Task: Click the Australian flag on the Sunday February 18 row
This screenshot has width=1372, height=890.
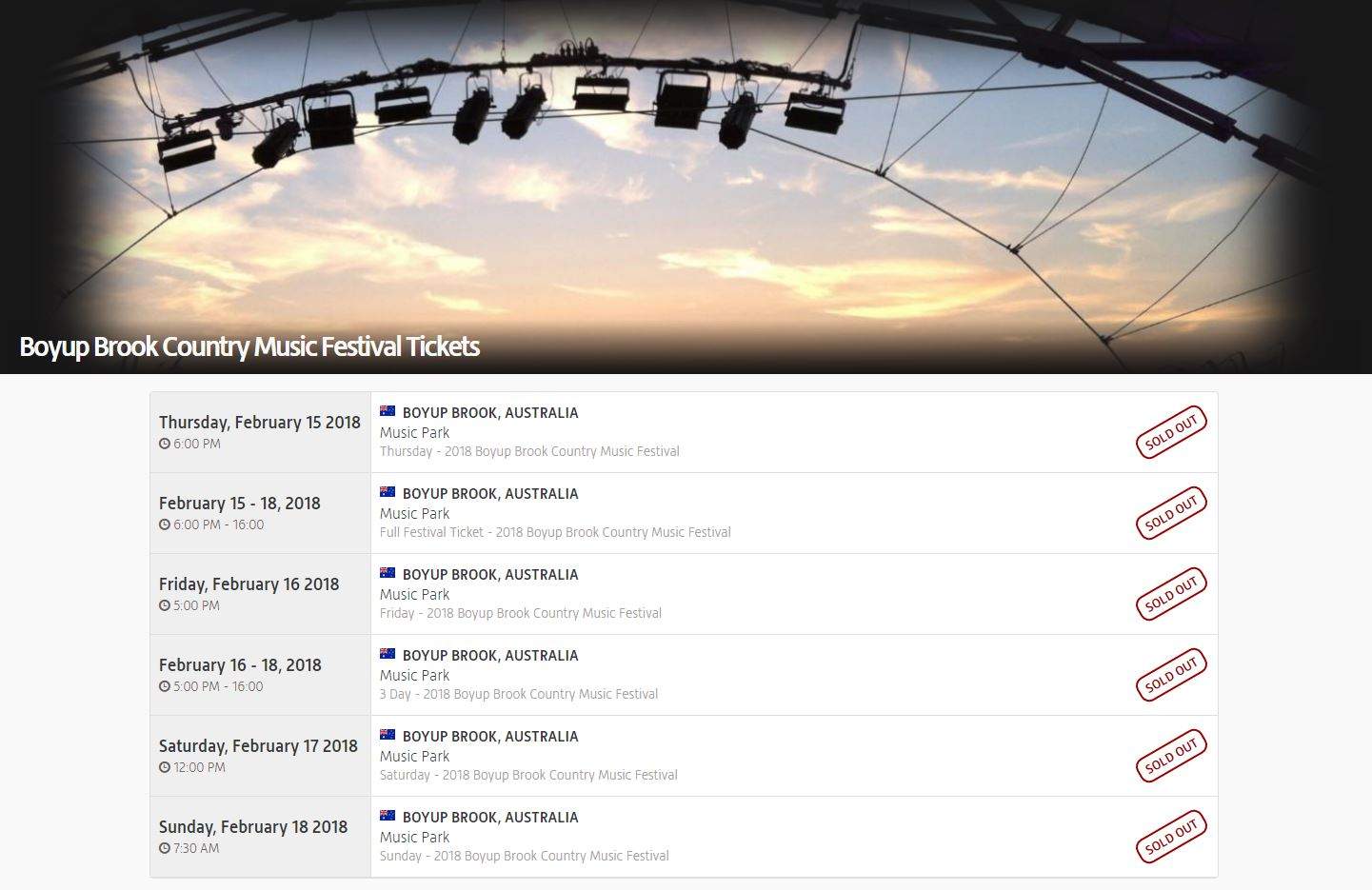Action: (388, 815)
